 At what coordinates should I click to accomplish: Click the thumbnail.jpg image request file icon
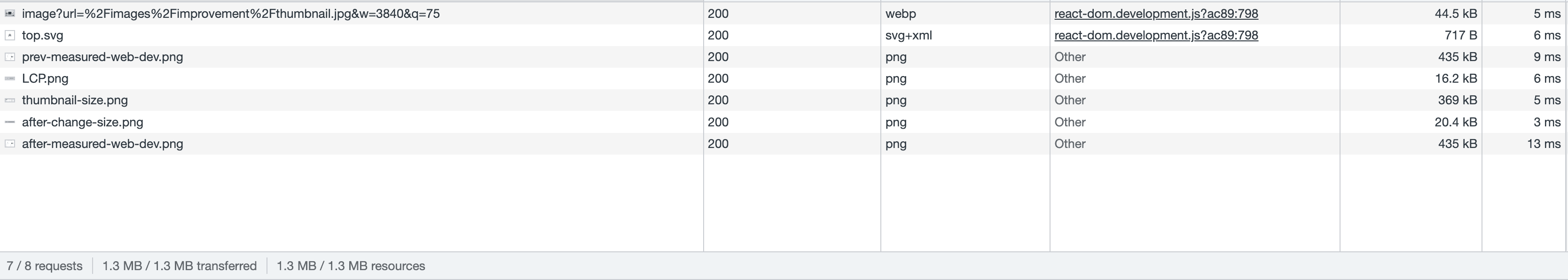click(x=10, y=14)
